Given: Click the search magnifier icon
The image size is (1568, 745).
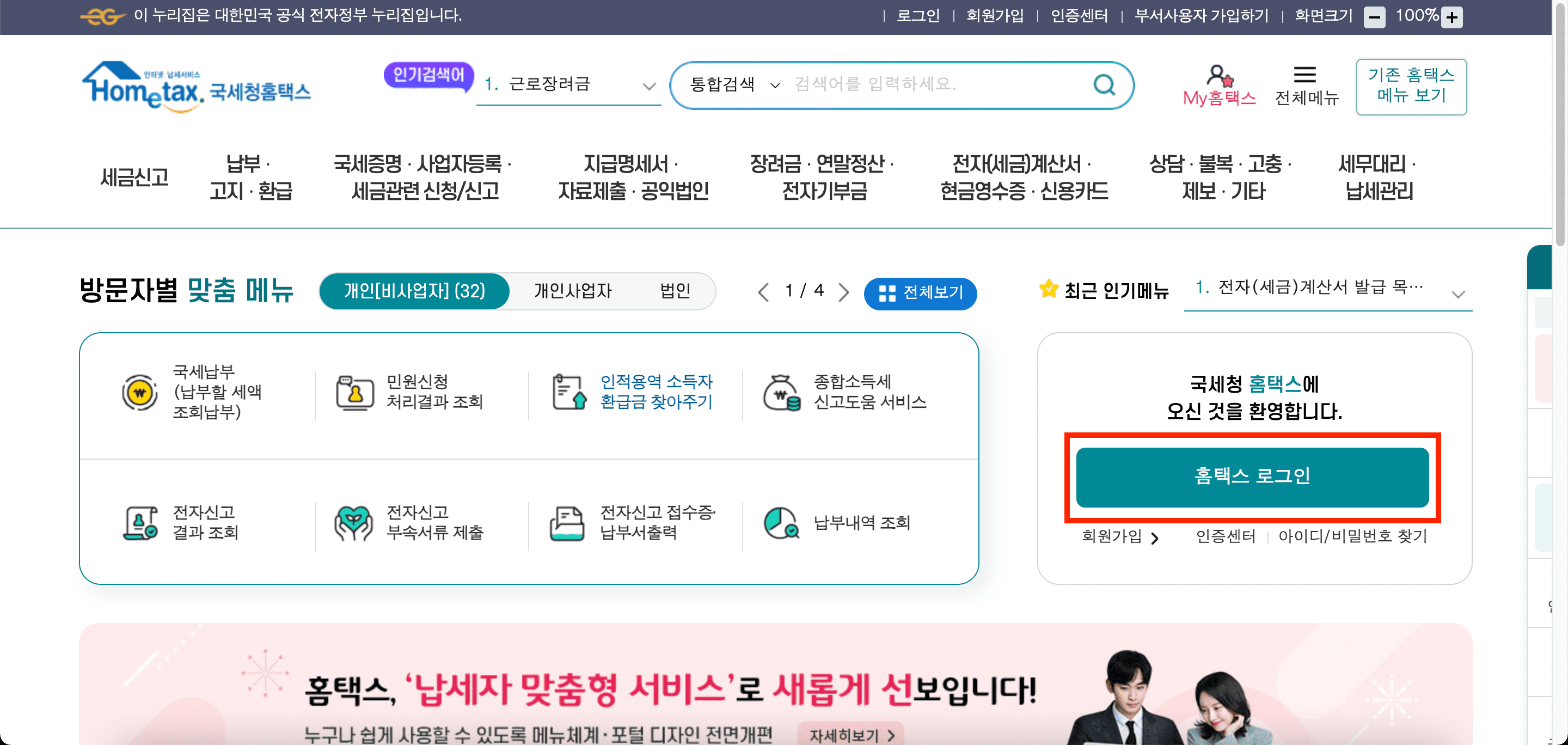Looking at the screenshot, I should (1104, 84).
